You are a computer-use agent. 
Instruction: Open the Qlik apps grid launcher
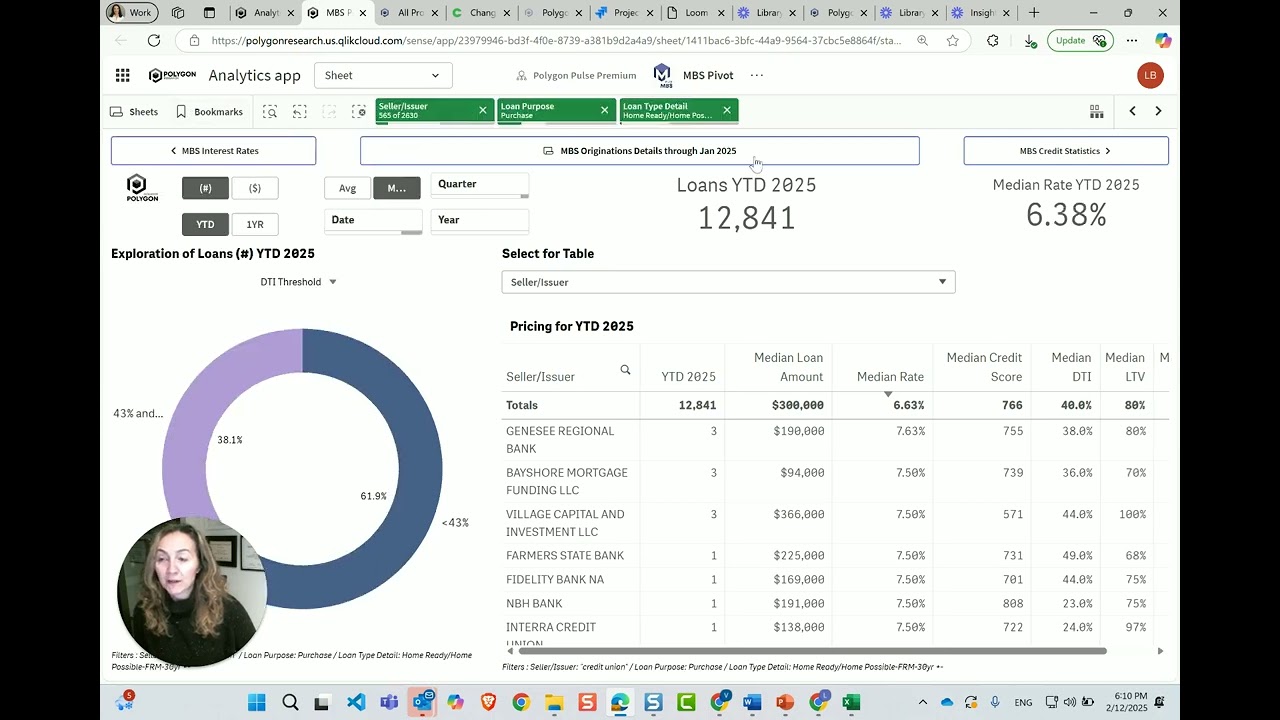pos(122,75)
